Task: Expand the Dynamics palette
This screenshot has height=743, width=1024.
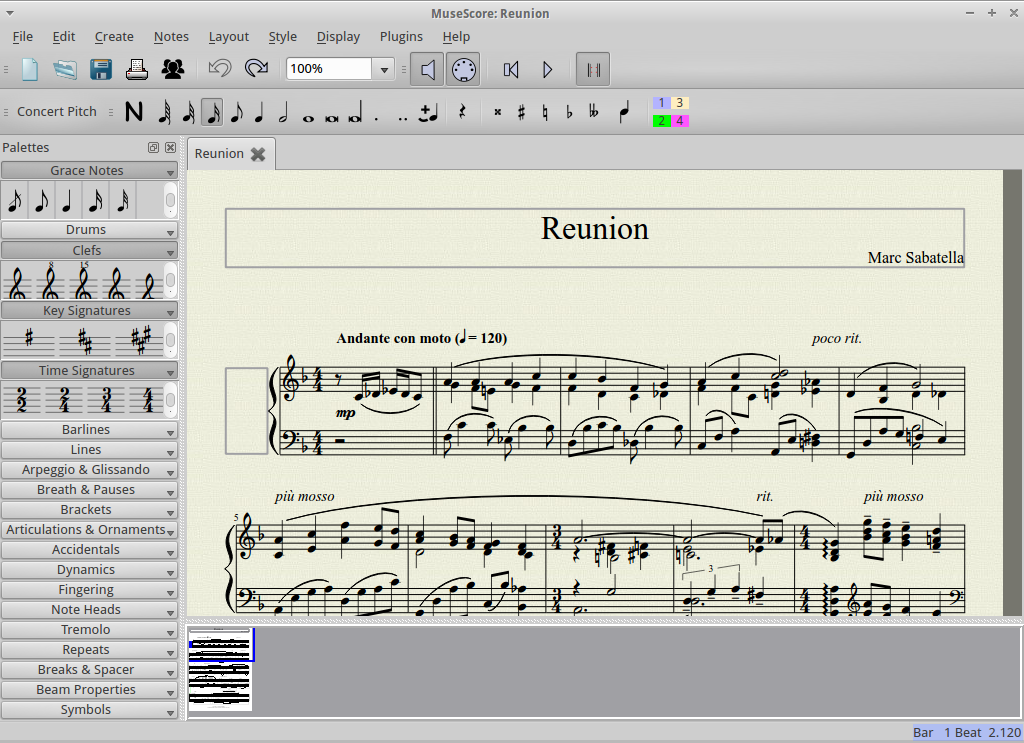Action: (x=89, y=570)
